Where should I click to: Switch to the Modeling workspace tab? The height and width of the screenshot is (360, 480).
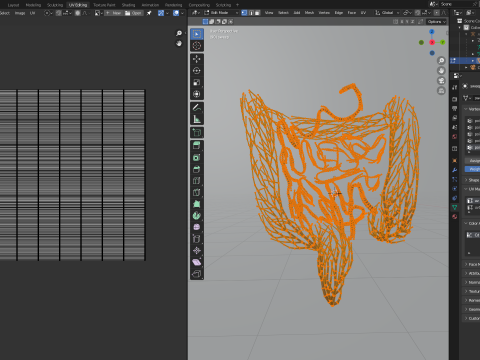click(33, 5)
